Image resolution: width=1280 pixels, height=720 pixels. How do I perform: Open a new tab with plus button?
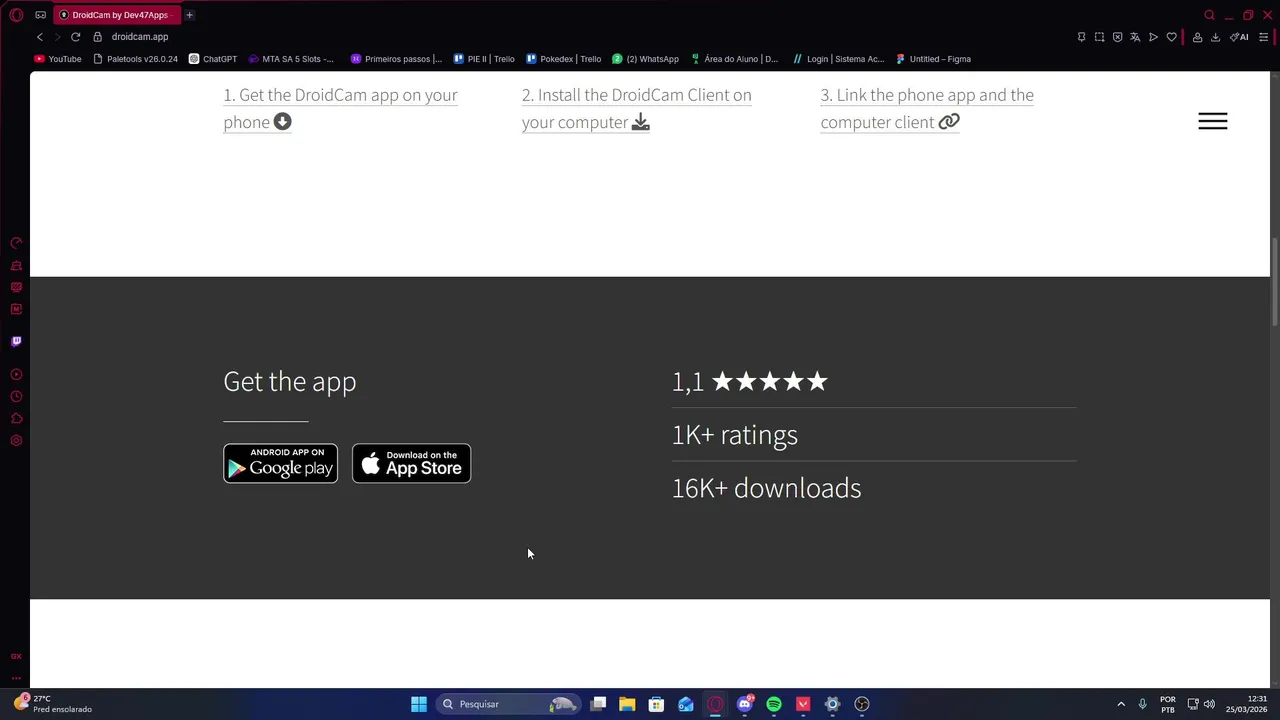click(189, 15)
